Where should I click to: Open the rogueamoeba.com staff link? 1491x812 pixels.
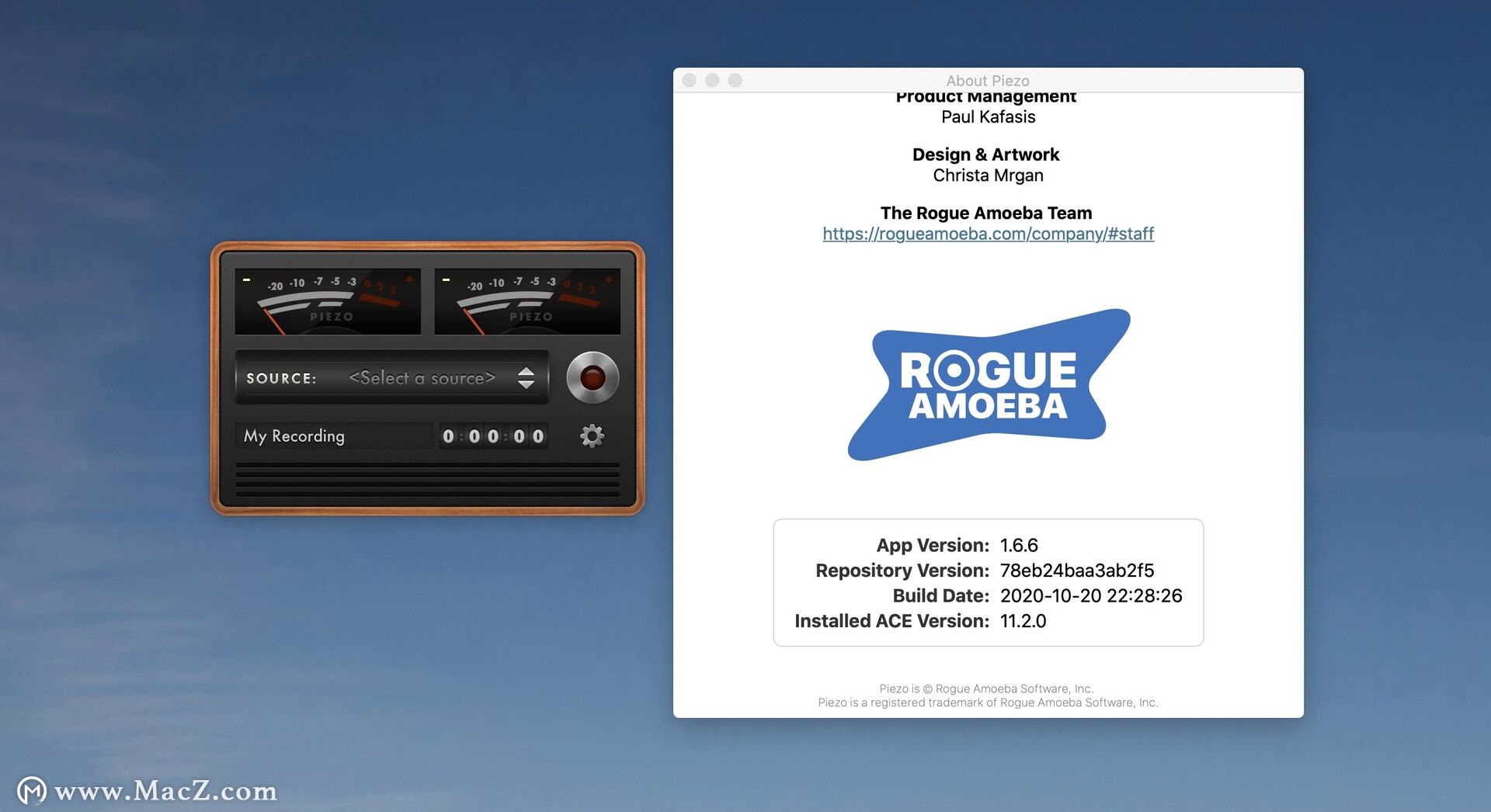tap(989, 234)
